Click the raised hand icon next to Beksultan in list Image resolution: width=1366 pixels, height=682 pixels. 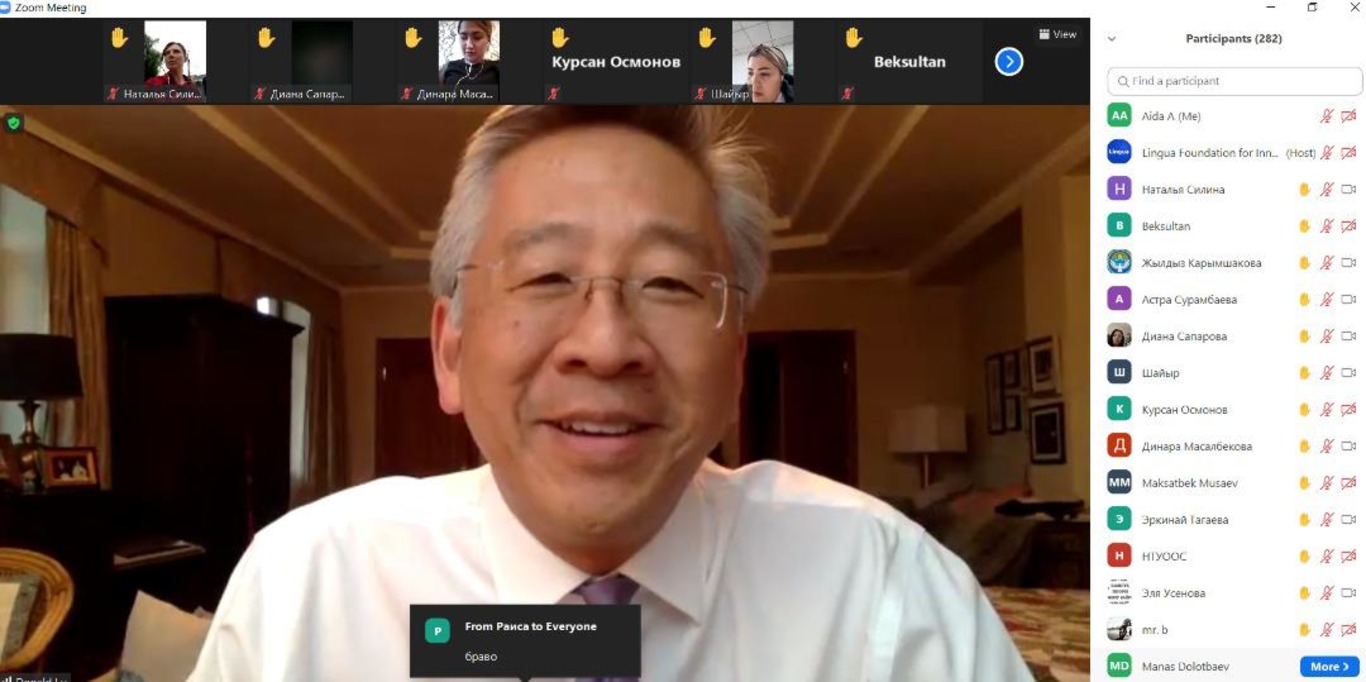[x=1304, y=226]
